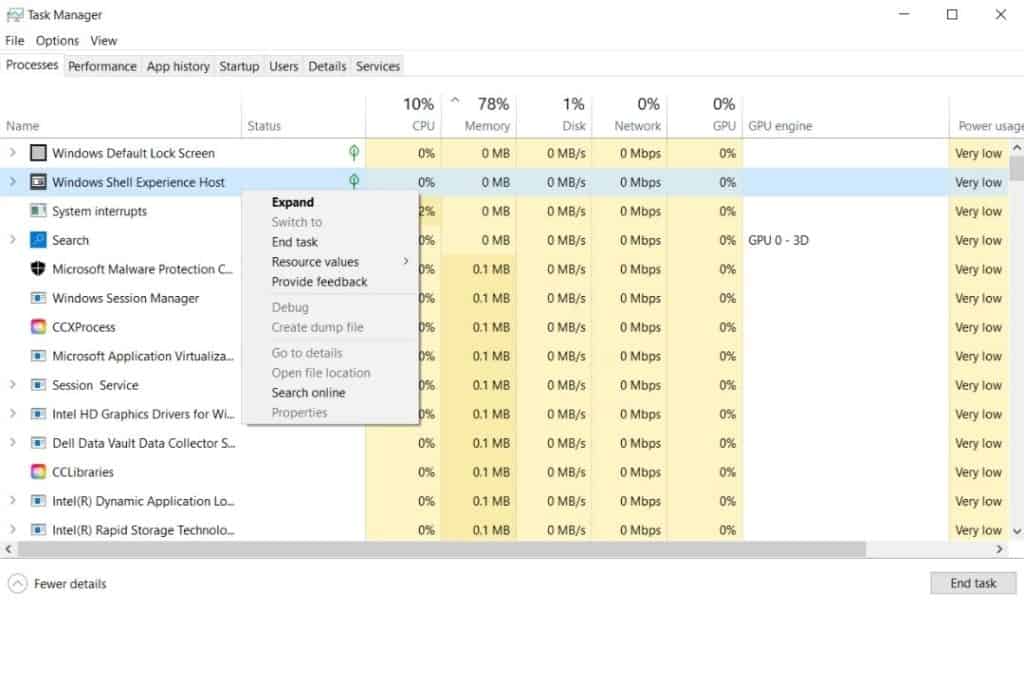Click the Fewer details arrow icon
Screen dimensions: 1024x683
point(18,583)
